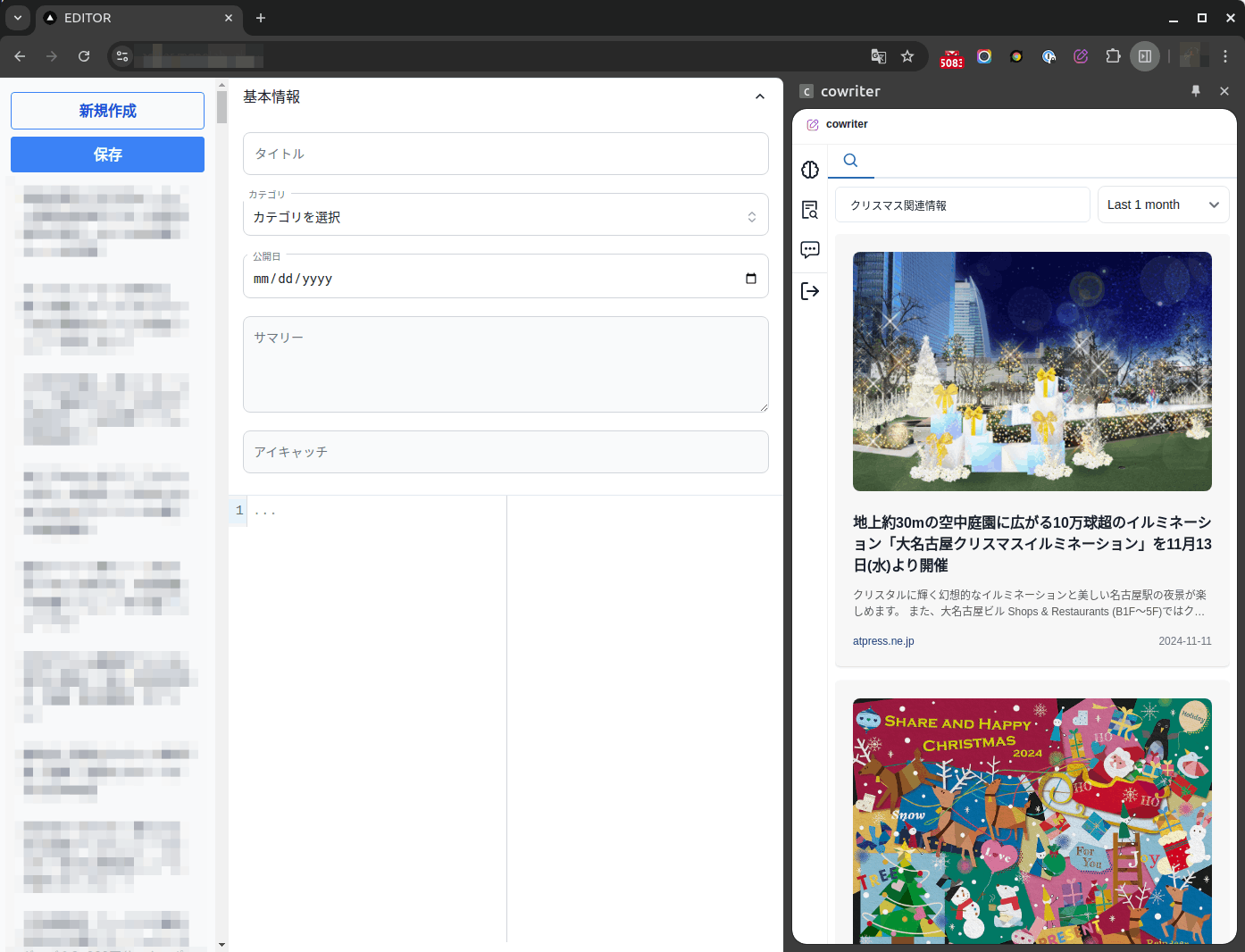The image size is (1245, 952).
Task: Open the extensions puzzle icon
Action: 1113,56
